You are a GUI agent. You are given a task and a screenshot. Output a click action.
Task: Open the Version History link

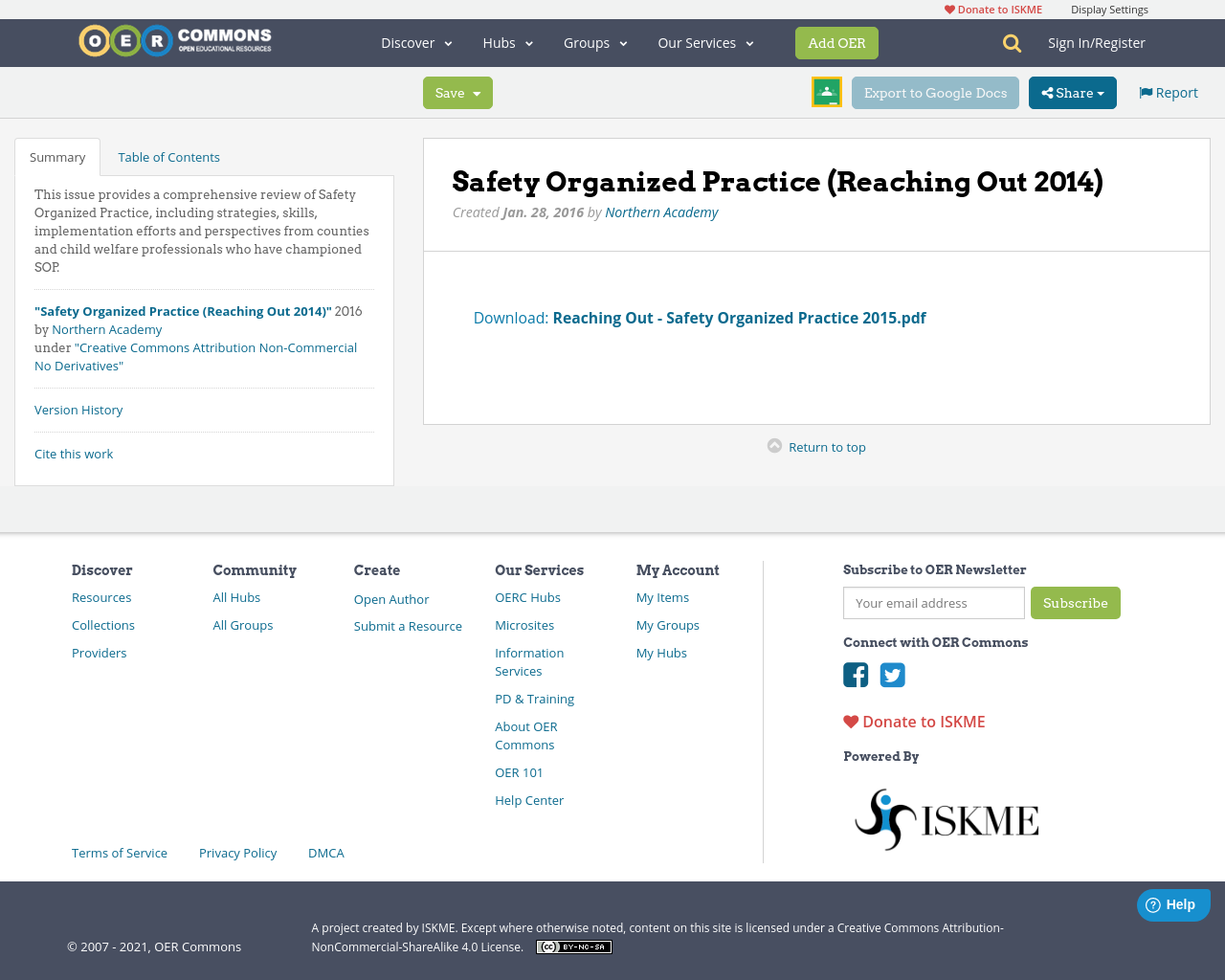pos(78,410)
